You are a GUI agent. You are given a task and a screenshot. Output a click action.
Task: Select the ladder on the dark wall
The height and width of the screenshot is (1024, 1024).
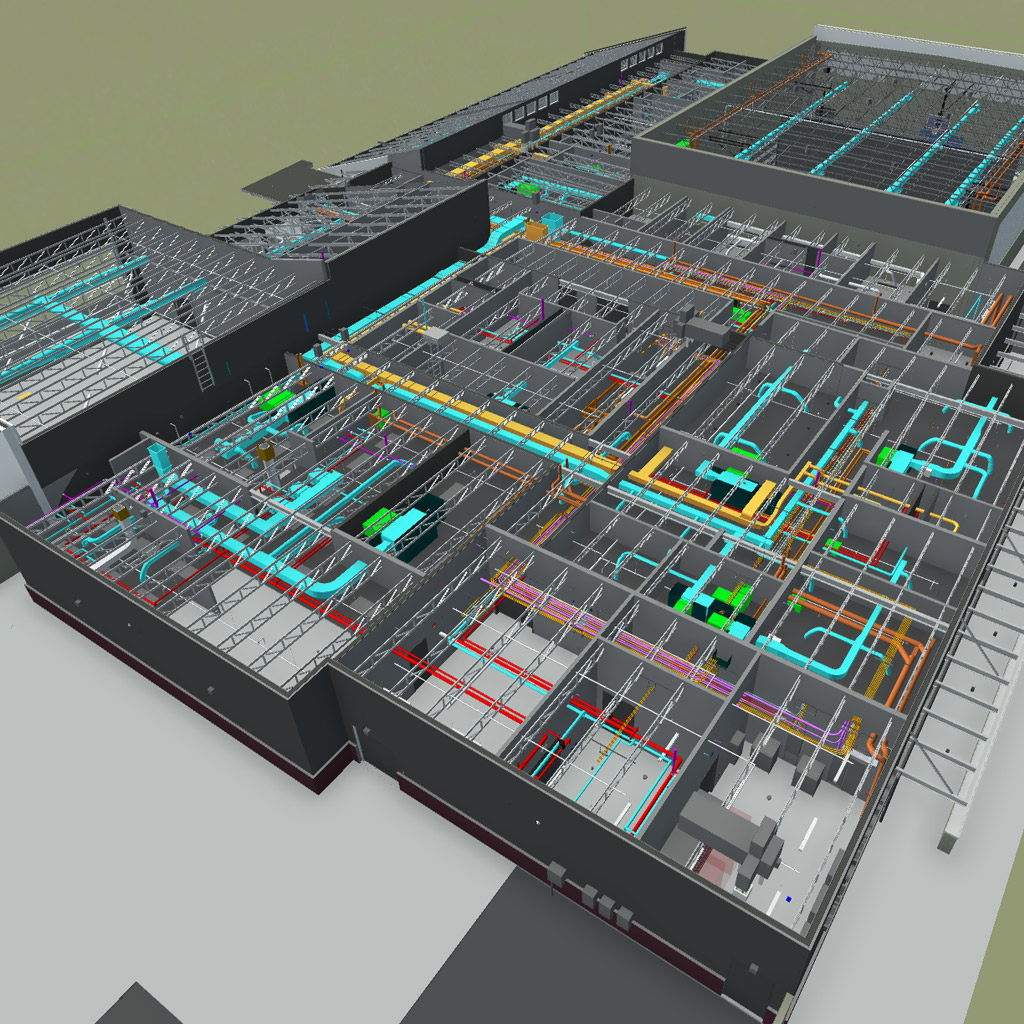(201, 369)
